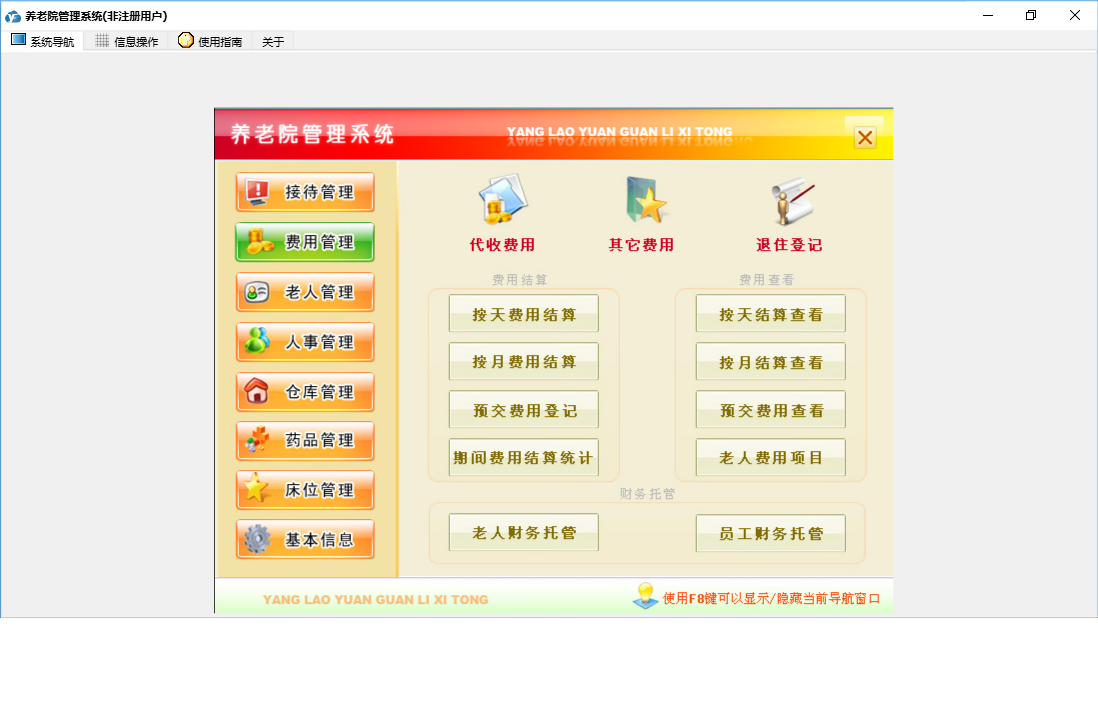Click the lightbulb tip icon in footer
Screen dimensions: 1098x713
[x=645, y=596]
